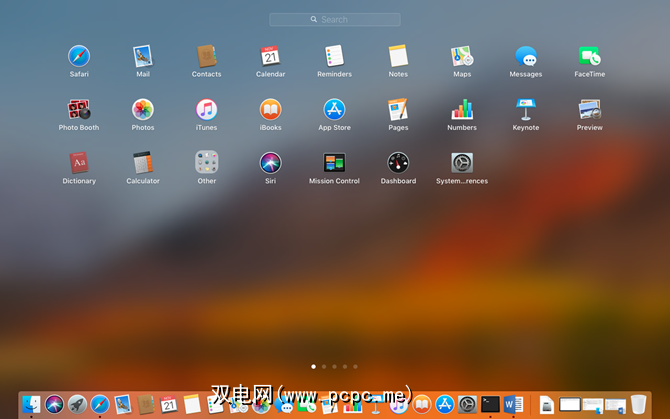Screen dimensions: 670x419
Task: Jump to the last Launchpad page dot
Action: coord(355,366)
